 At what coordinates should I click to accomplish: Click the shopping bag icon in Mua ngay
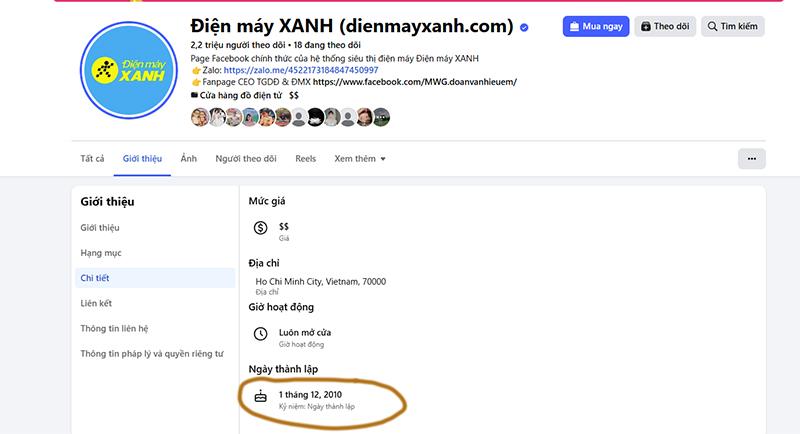[x=574, y=27]
